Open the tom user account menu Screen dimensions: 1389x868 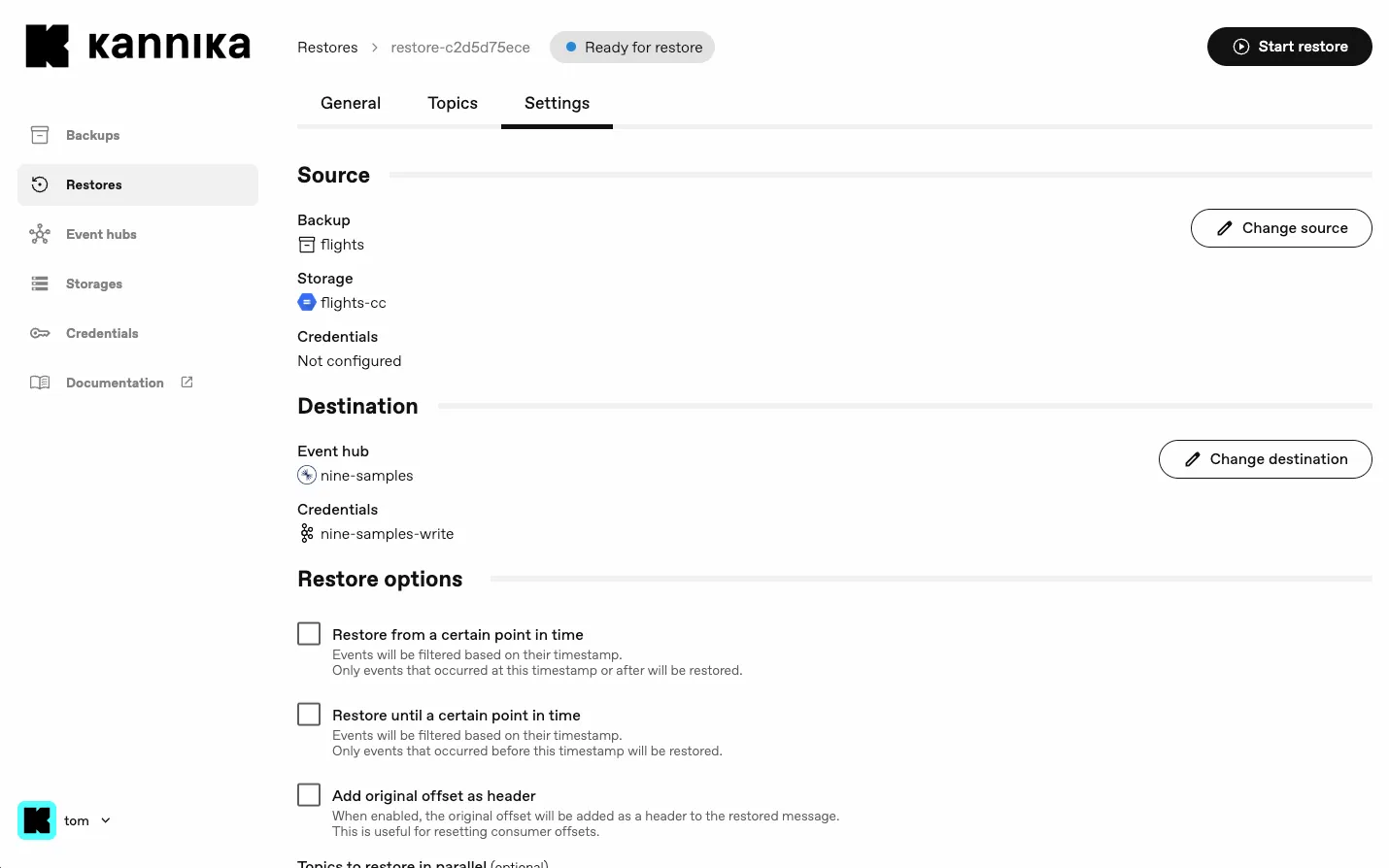[x=84, y=820]
